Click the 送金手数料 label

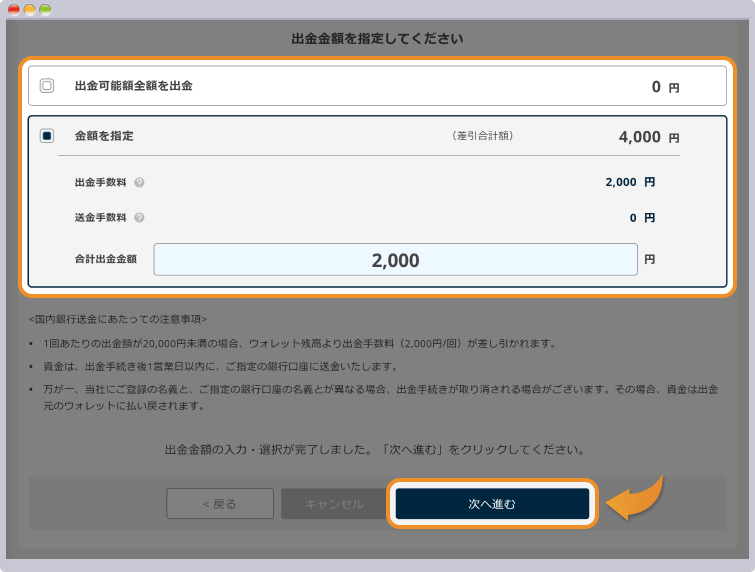point(100,218)
